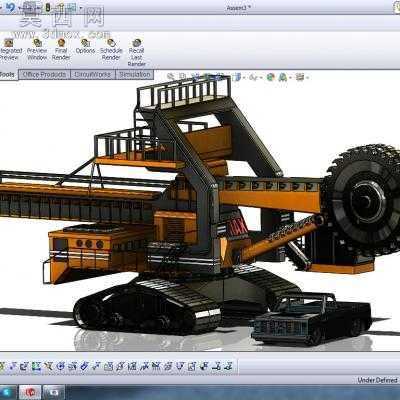Select the bucket wheel in the model
This screenshot has width=400, height=400.
pyautogui.click(x=362, y=200)
